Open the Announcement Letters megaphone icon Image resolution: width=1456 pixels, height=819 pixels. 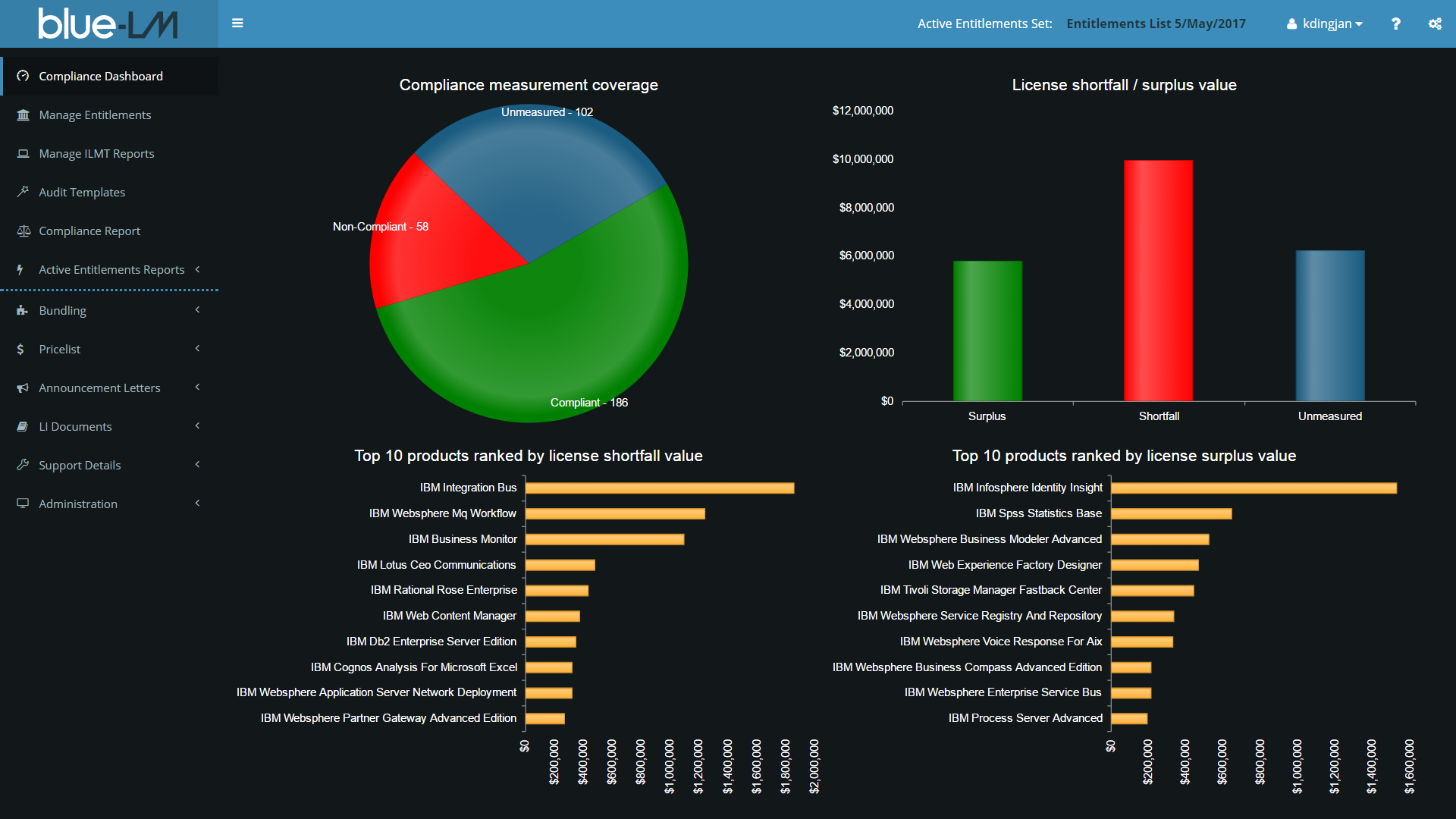[22, 388]
